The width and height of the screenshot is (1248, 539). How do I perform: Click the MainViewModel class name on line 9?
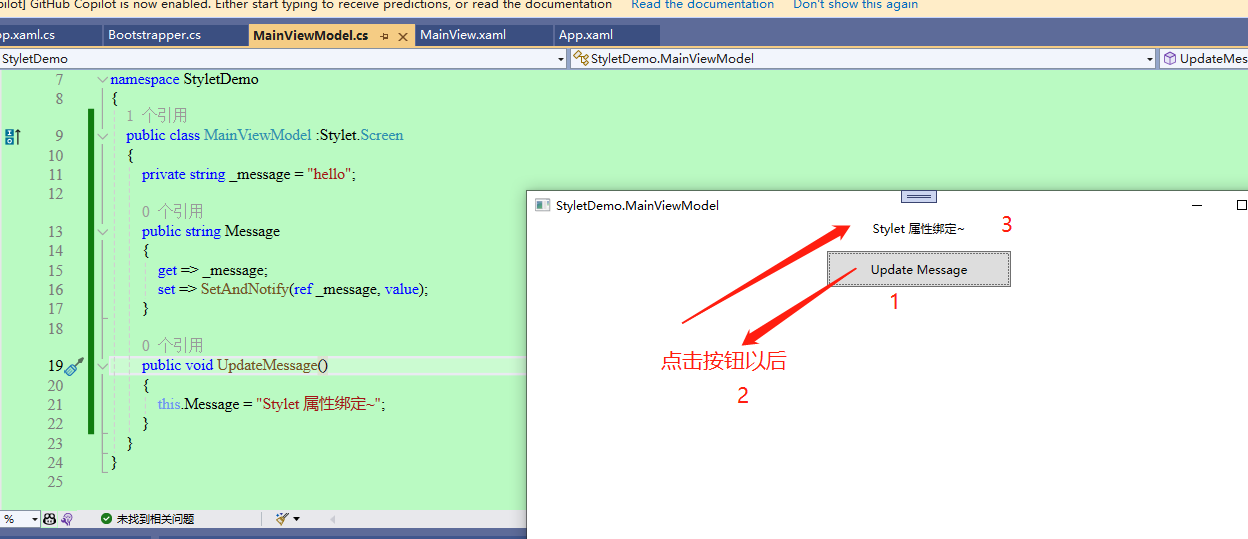258,136
